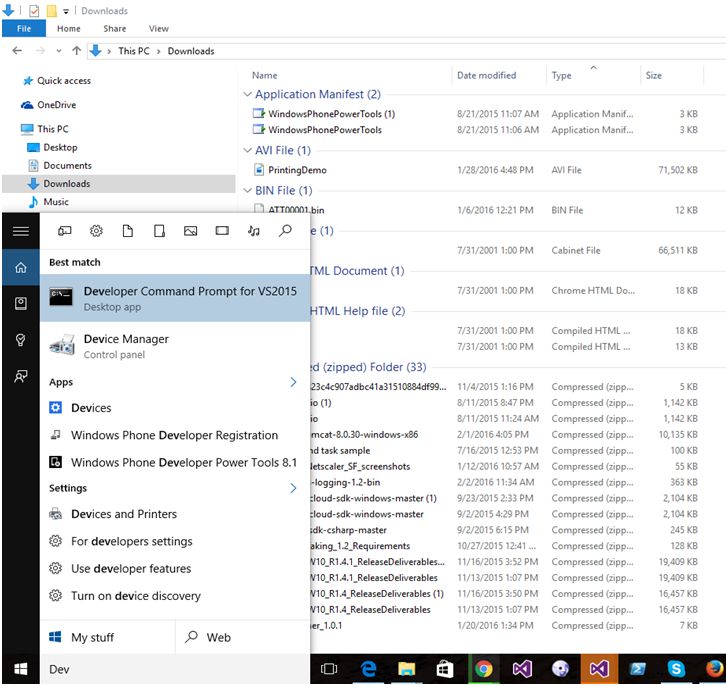
Task: Expand the Settings results chevron
Action: [x=294, y=488]
